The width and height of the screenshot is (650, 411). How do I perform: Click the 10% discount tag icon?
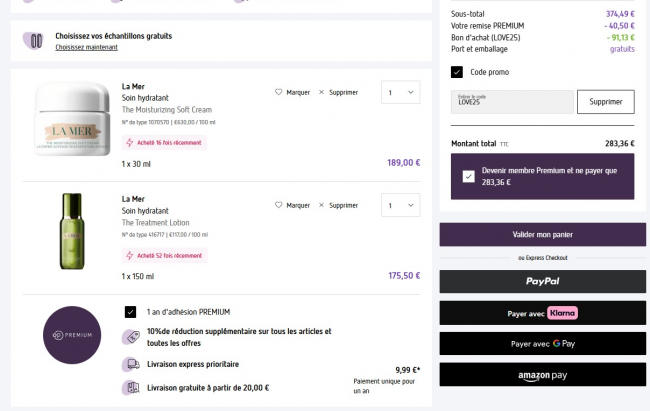point(130,336)
